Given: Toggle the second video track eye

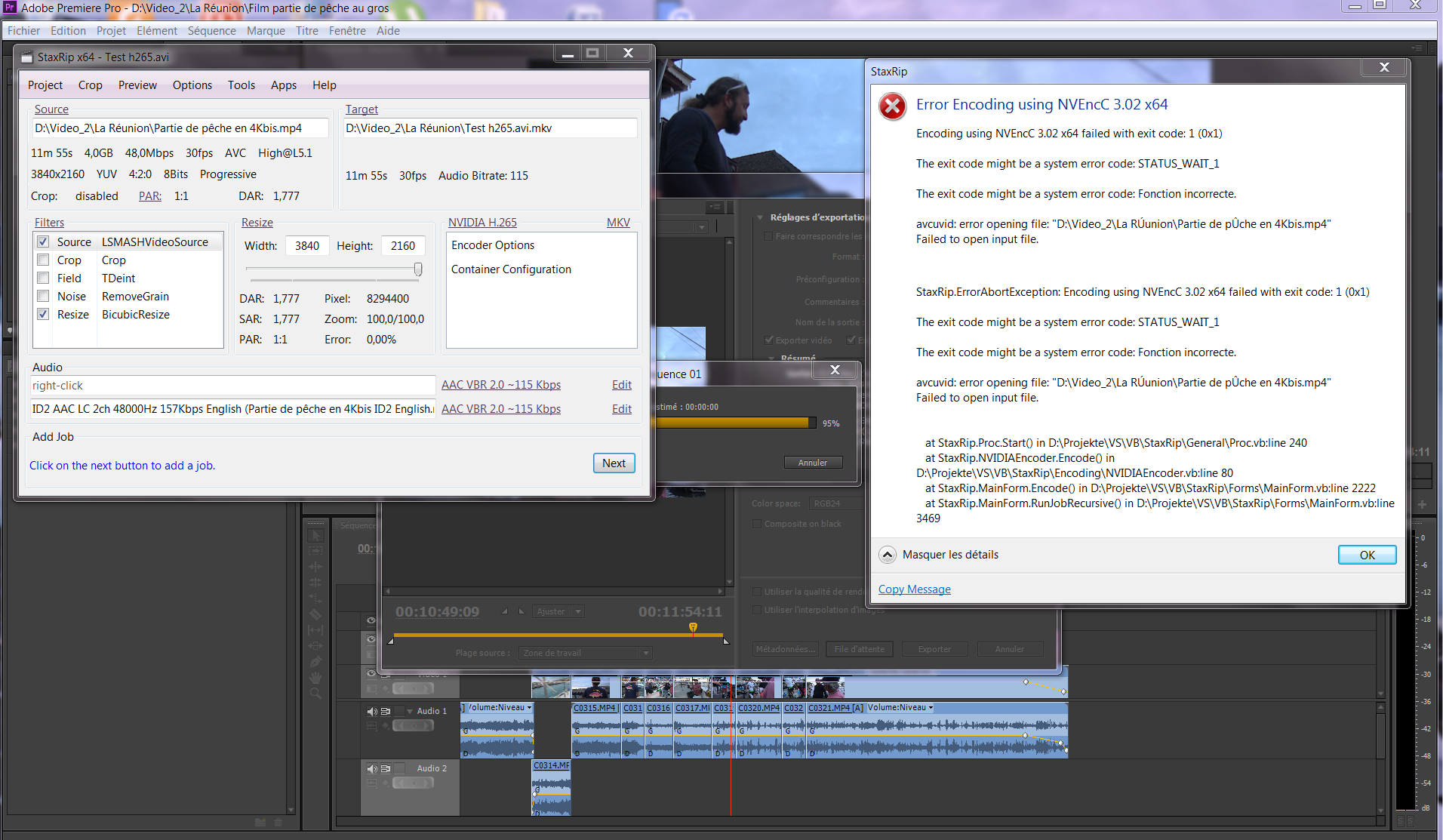Looking at the screenshot, I should [x=371, y=639].
